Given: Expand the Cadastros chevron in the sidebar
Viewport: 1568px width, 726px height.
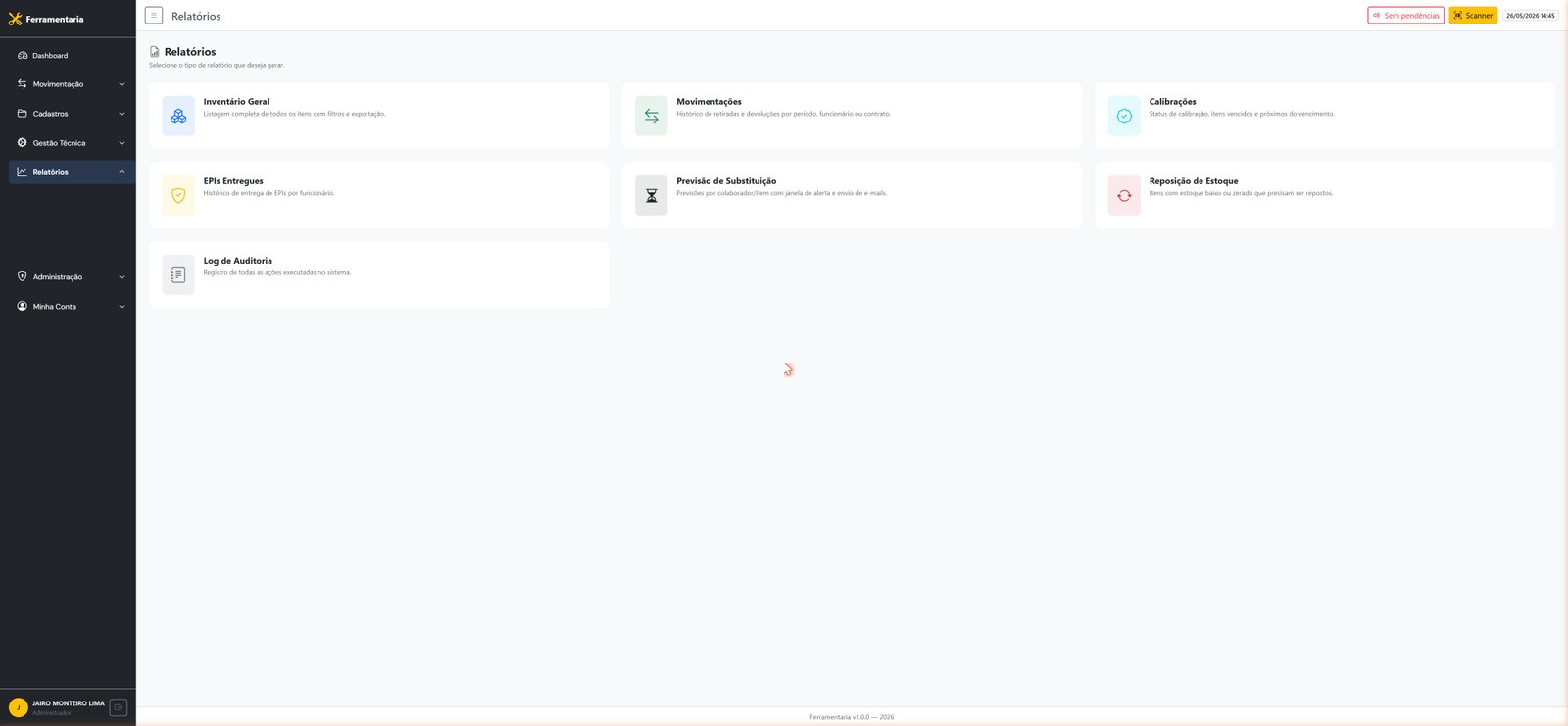Looking at the screenshot, I should [122, 114].
